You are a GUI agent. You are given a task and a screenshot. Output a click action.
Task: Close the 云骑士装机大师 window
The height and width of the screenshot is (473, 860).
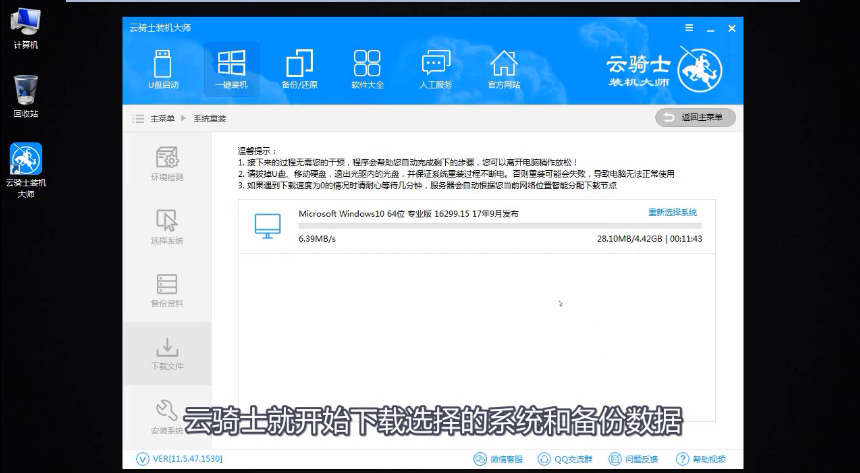pyautogui.click(x=732, y=29)
